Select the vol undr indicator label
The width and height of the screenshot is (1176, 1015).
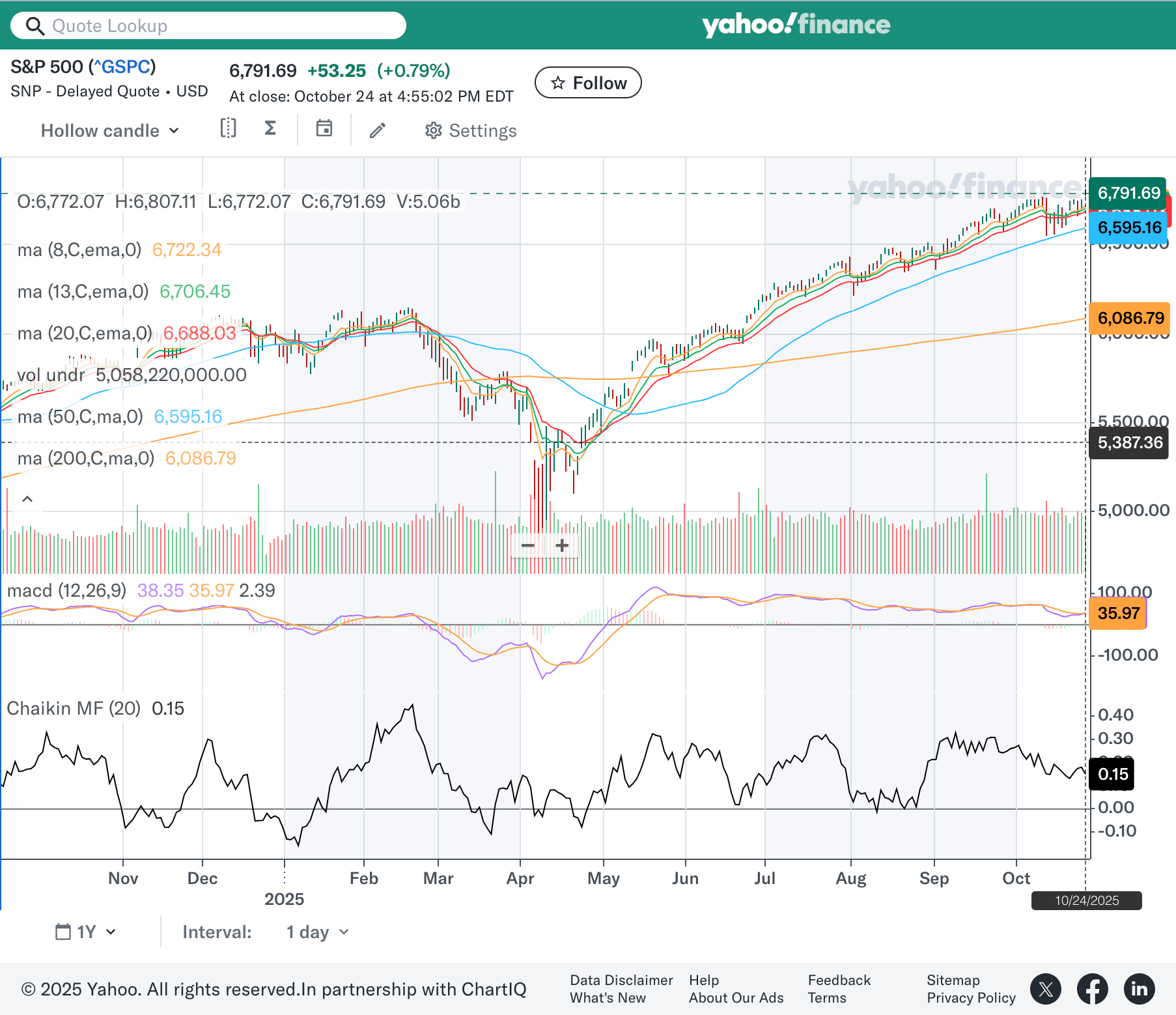point(51,375)
